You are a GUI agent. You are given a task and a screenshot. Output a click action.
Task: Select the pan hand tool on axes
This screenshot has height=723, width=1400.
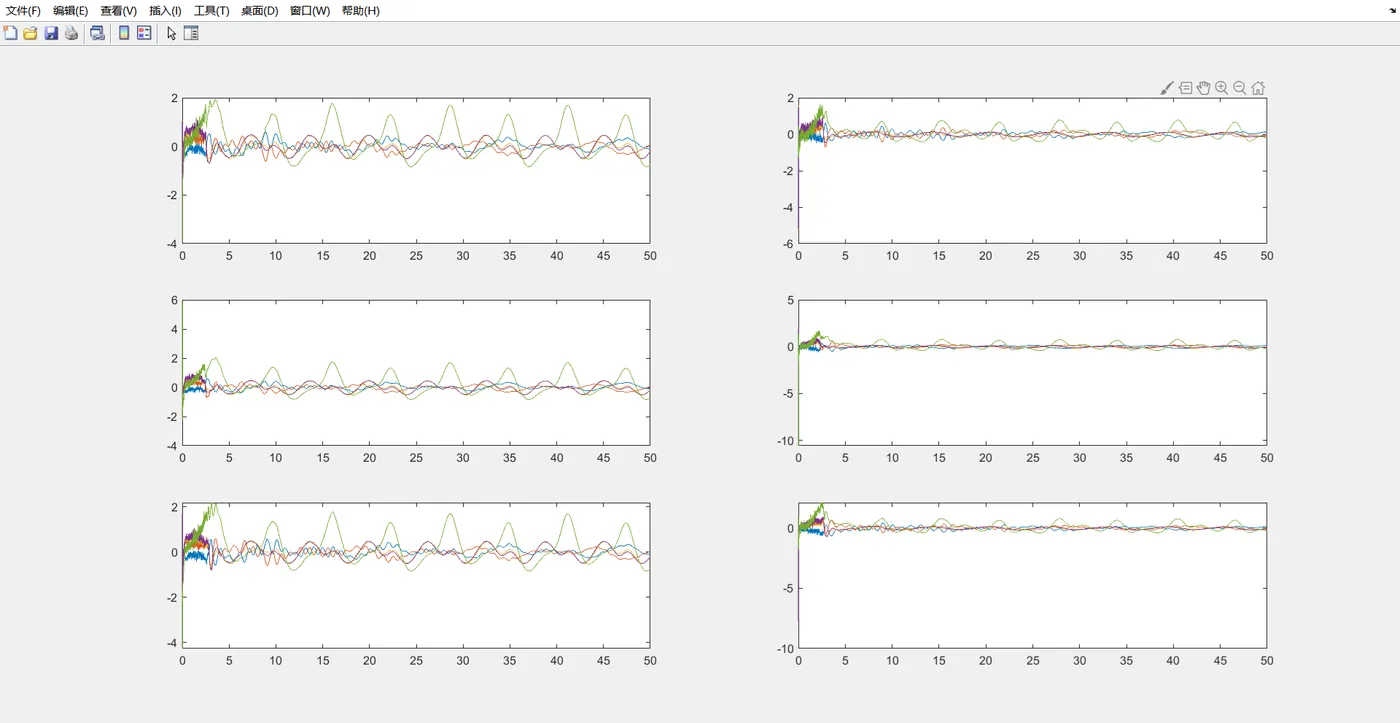pyautogui.click(x=1204, y=88)
